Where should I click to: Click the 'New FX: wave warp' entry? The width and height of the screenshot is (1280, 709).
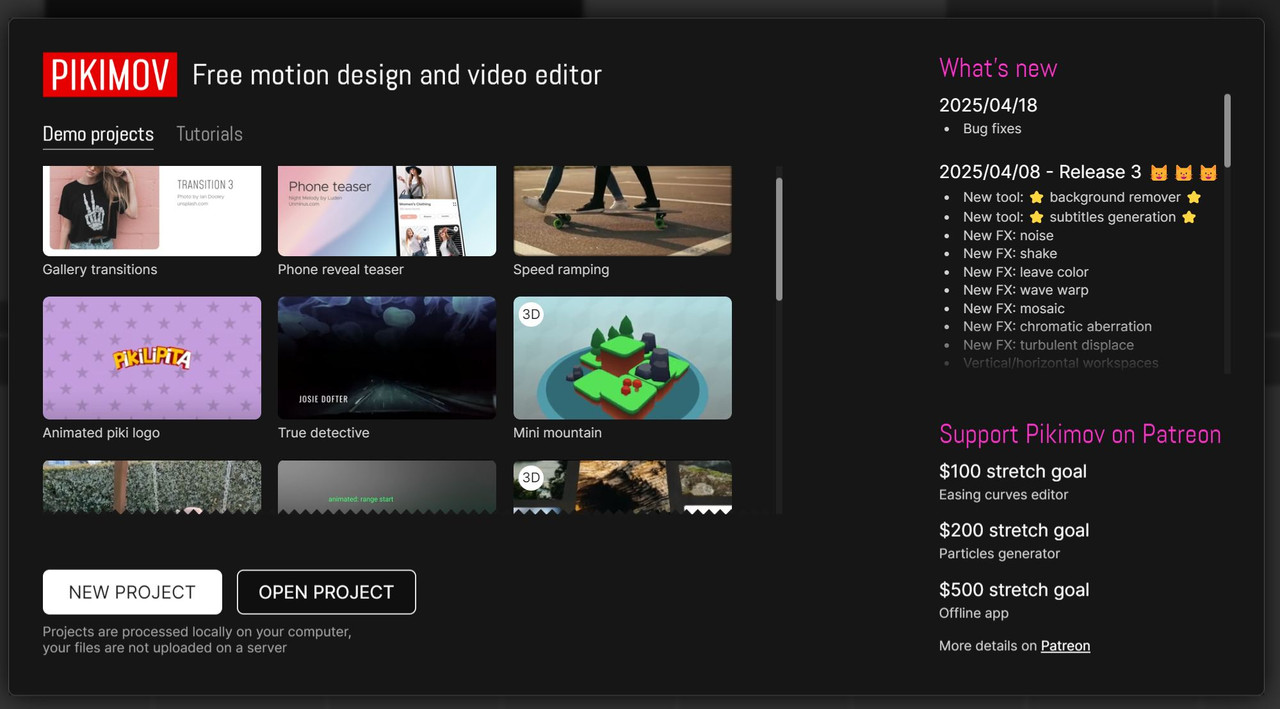coord(1026,290)
